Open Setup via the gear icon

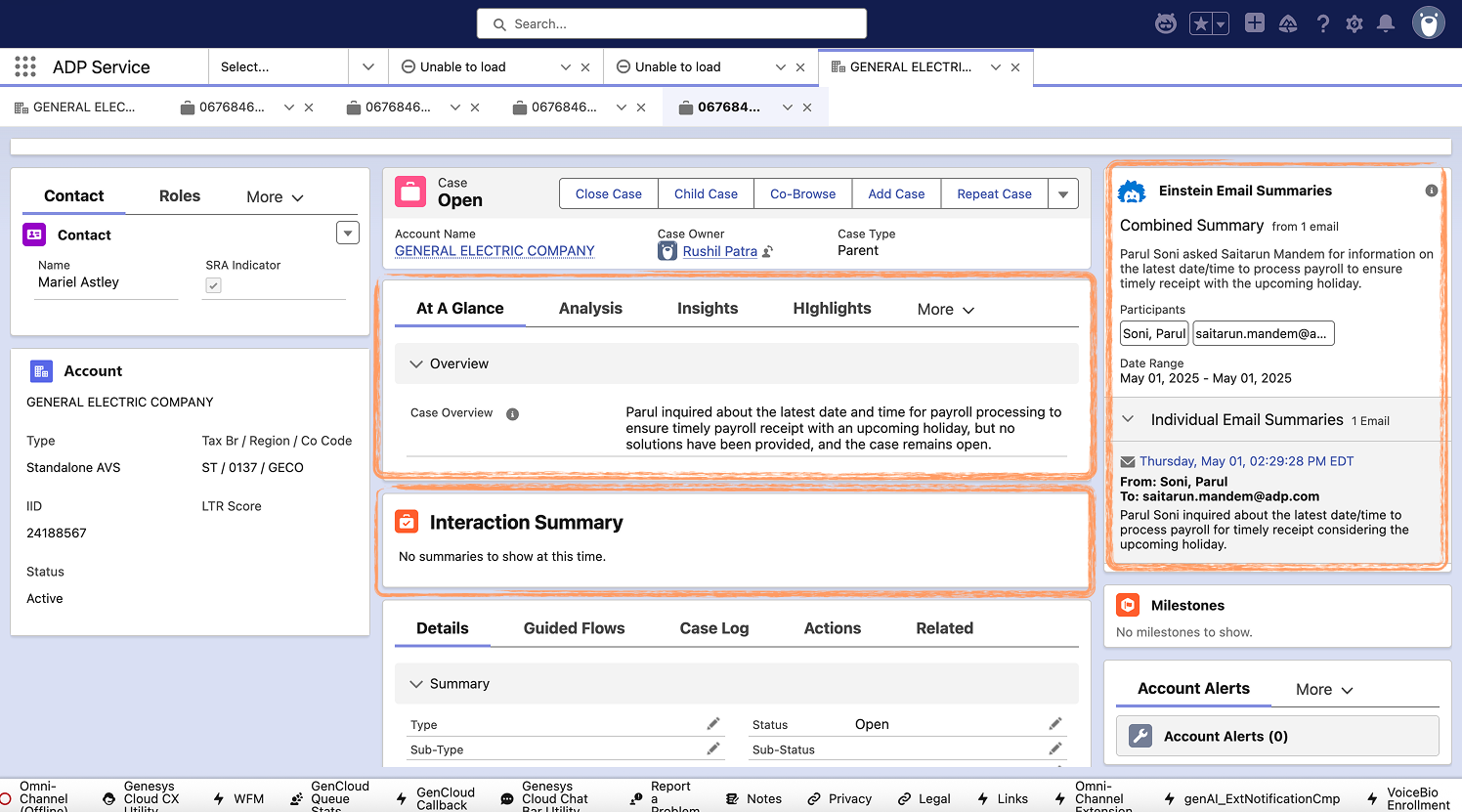1354,22
